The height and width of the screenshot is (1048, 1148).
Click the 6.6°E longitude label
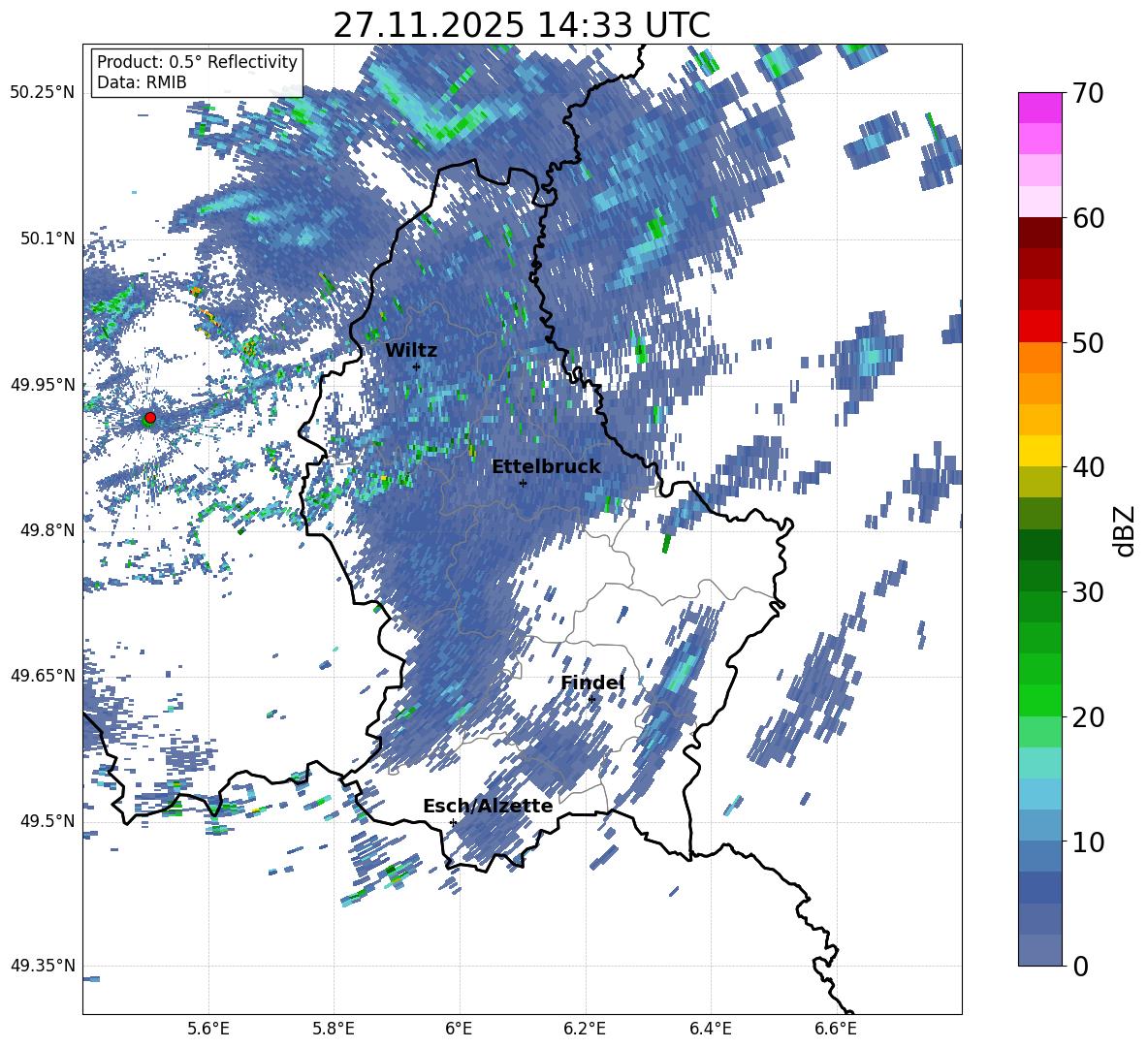[x=836, y=1029]
